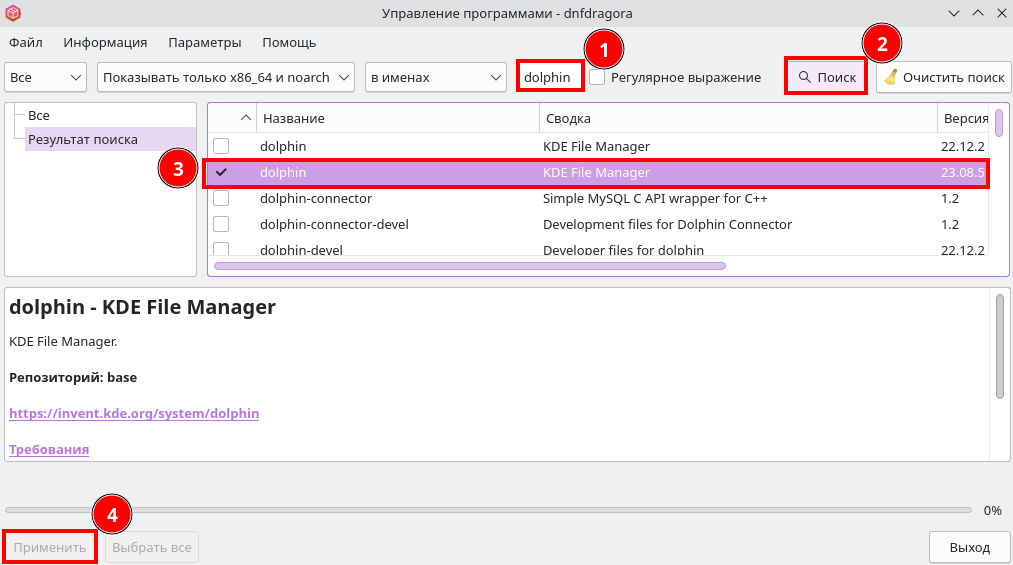
Task: Toggle the Регулярное выражение checkbox
Action: [x=598, y=77]
